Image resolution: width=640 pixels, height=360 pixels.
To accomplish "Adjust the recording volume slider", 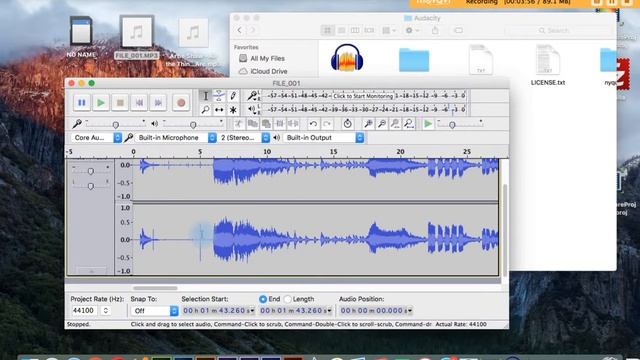I will [x=115, y=124].
